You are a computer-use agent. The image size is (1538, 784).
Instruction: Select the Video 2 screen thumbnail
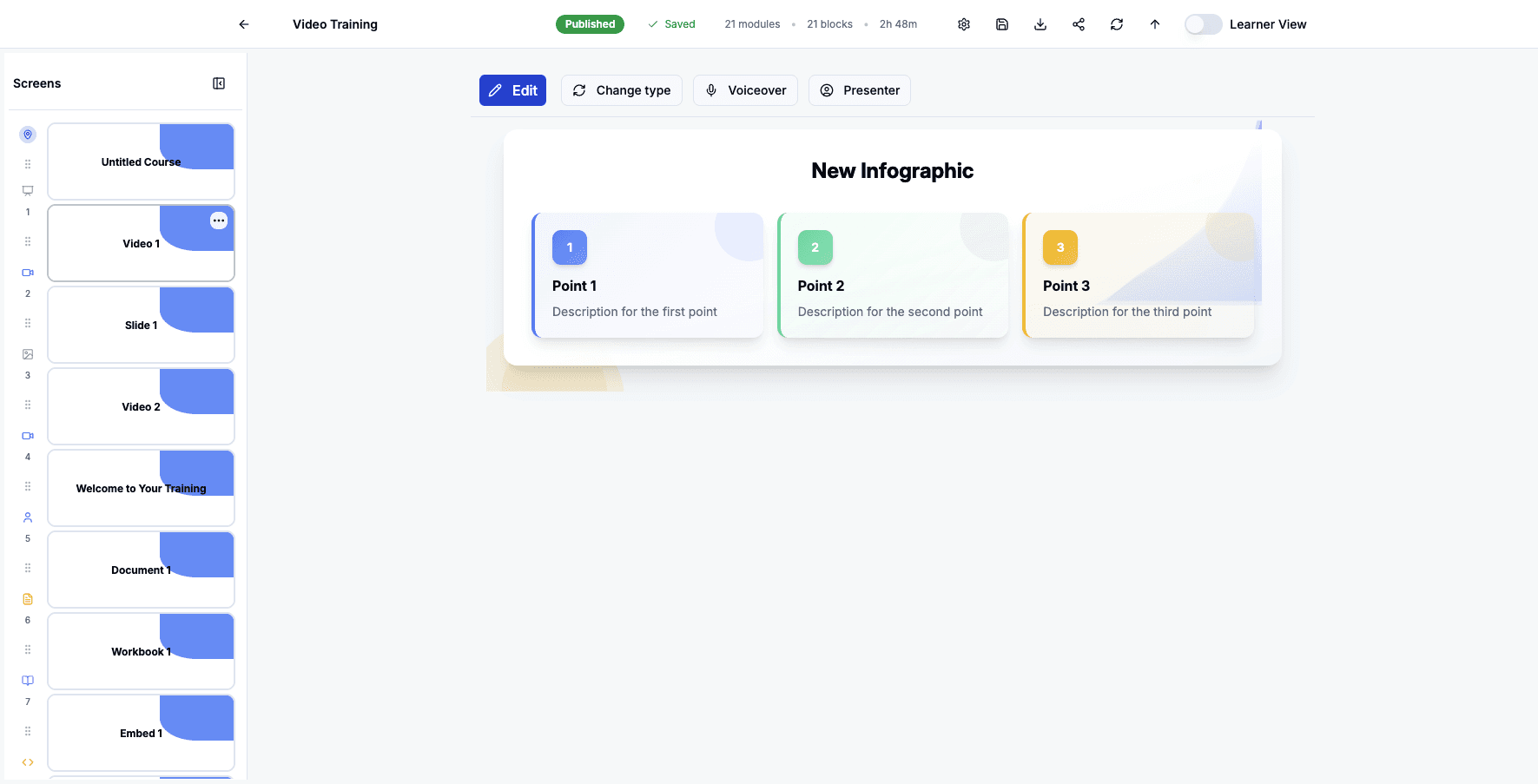(x=141, y=406)
